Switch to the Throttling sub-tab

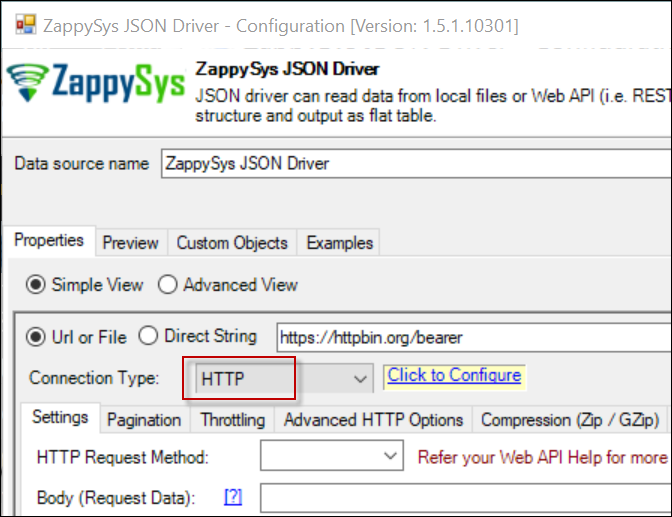233,420
